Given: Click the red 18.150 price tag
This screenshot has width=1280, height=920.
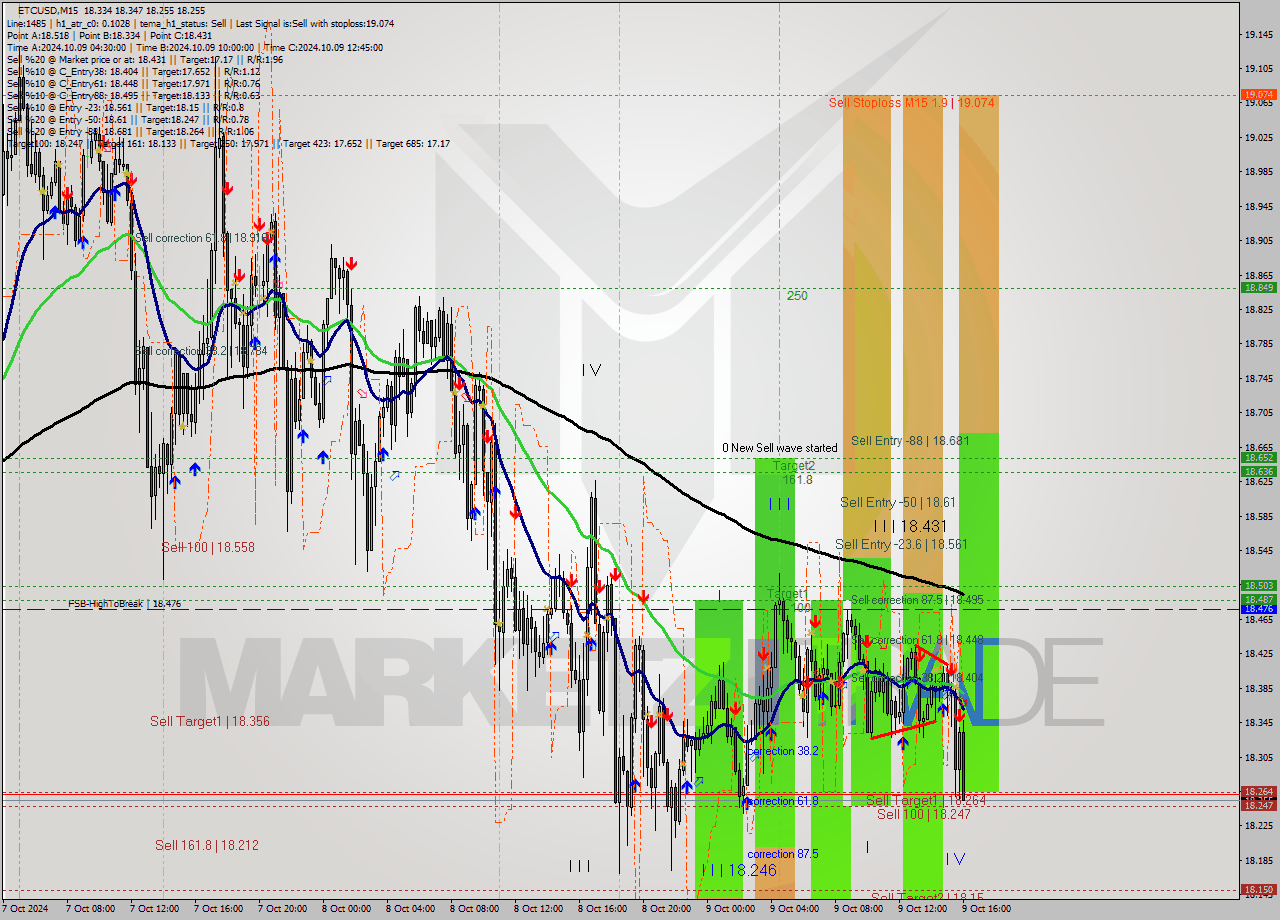Looking at the screenshot, I should 1258,889.
